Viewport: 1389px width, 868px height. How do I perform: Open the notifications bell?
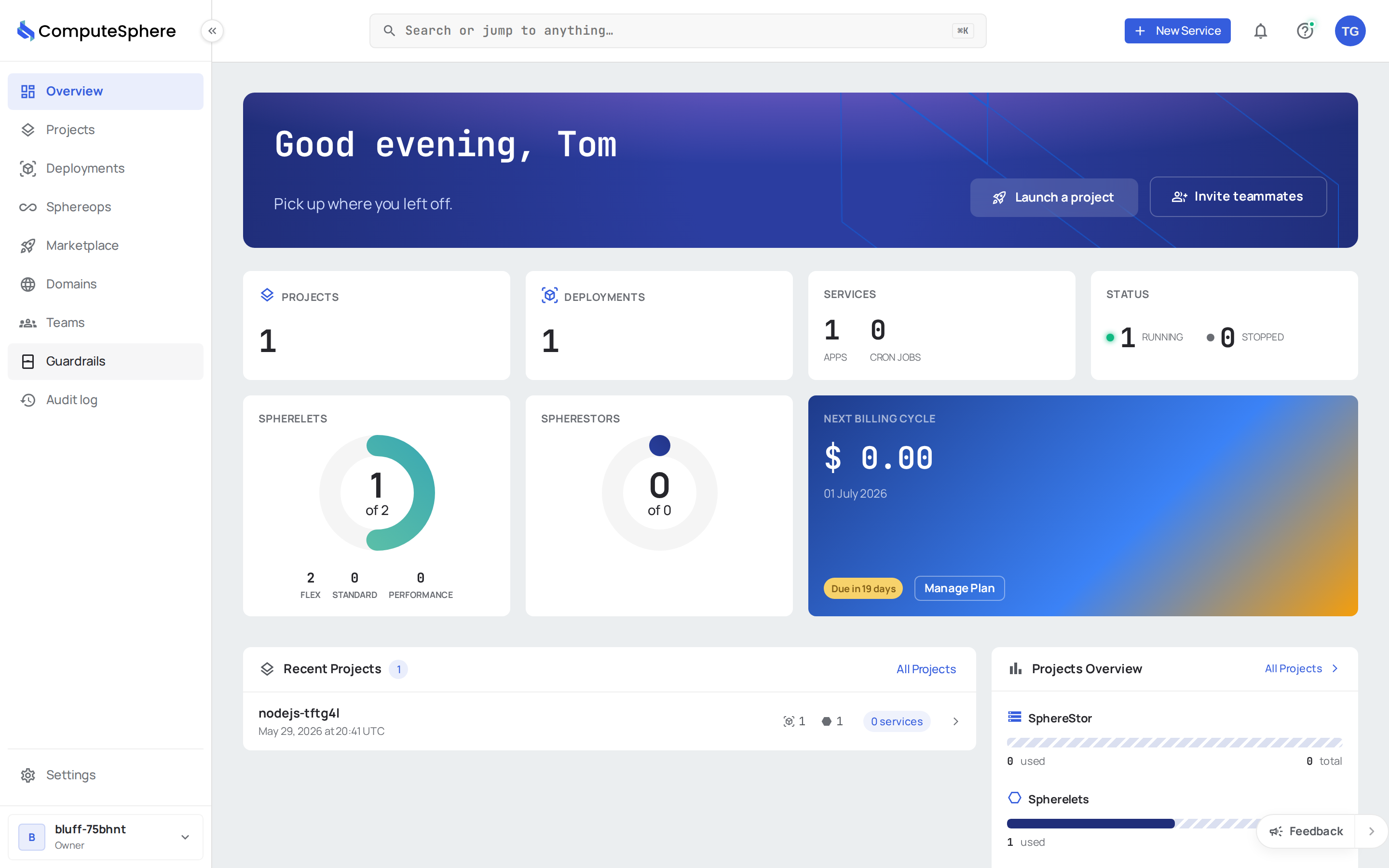[1260, 31]
